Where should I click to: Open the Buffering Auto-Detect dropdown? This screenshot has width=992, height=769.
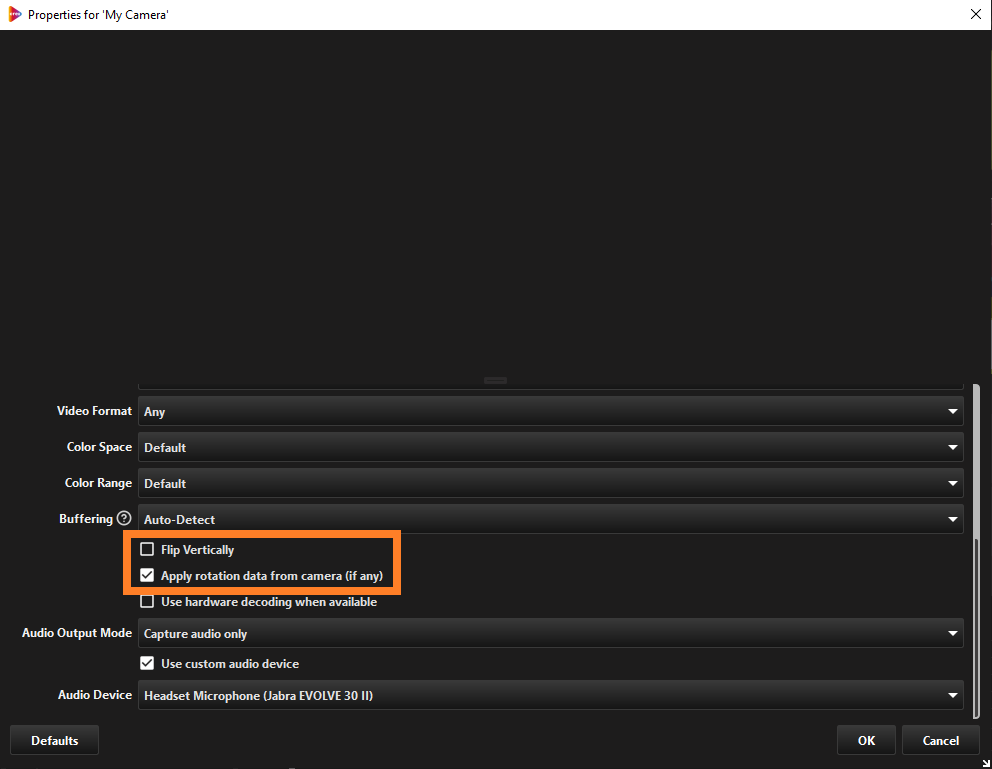point(550,519)
